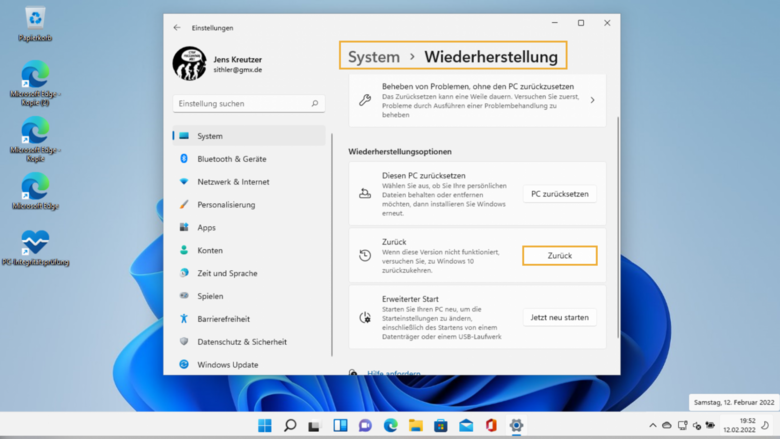Open Microsoft Store from the taskbar
Viewport: 780px width, 439px height.
coord(441,426)
